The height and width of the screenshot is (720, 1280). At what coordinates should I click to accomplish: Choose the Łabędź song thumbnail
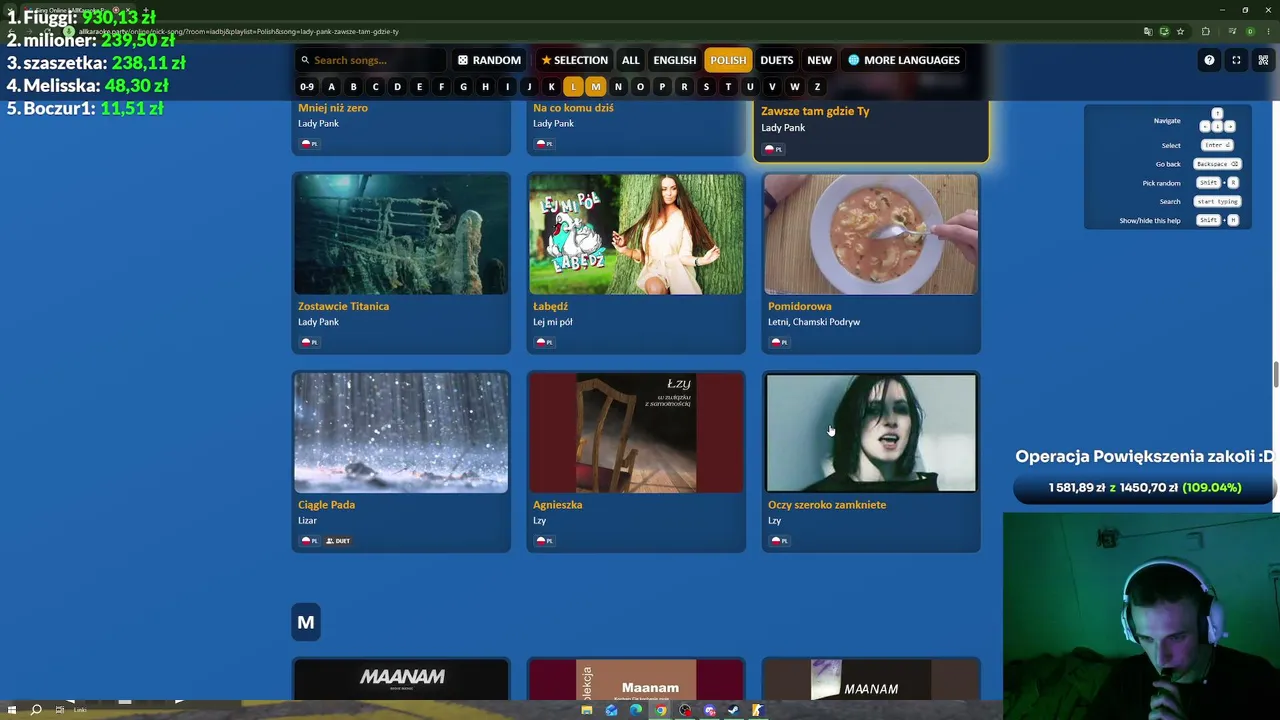coord(636,235)
